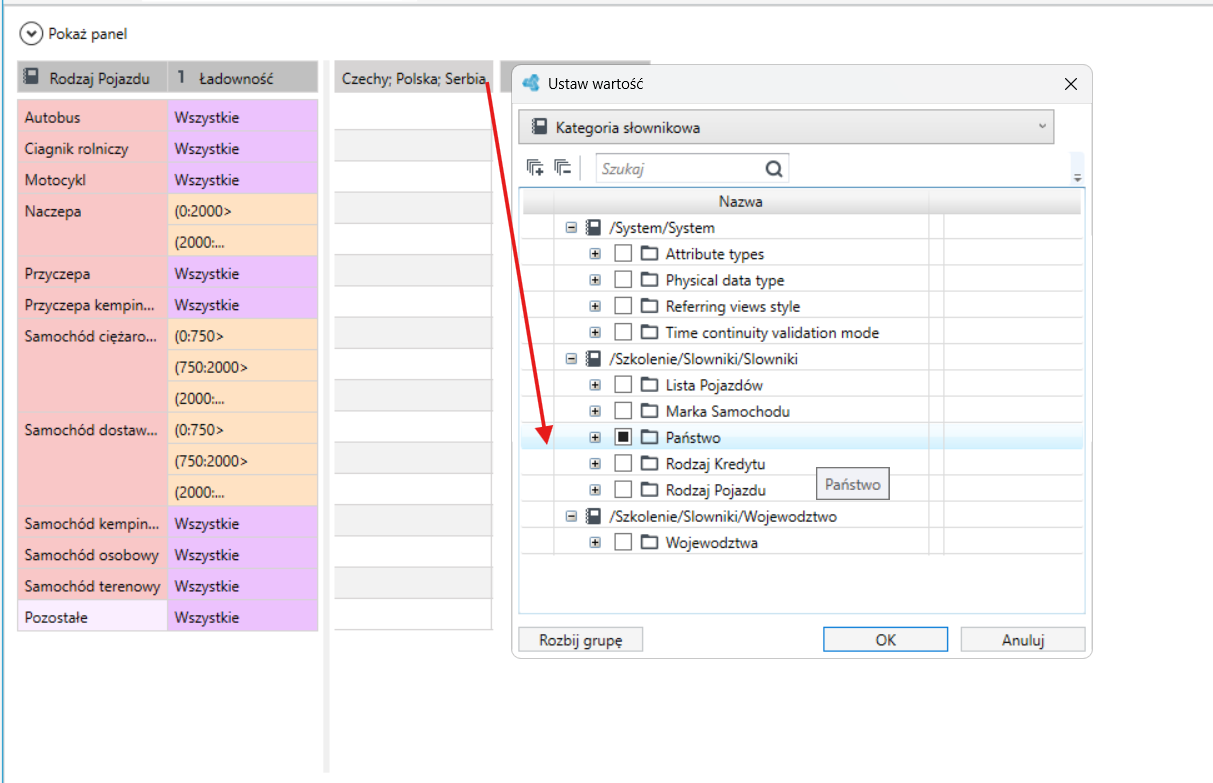The width and height of the screenshot is (1213, 783).
Task: Toggle the Państwo checkbox
Action: [x=623, y=437]
